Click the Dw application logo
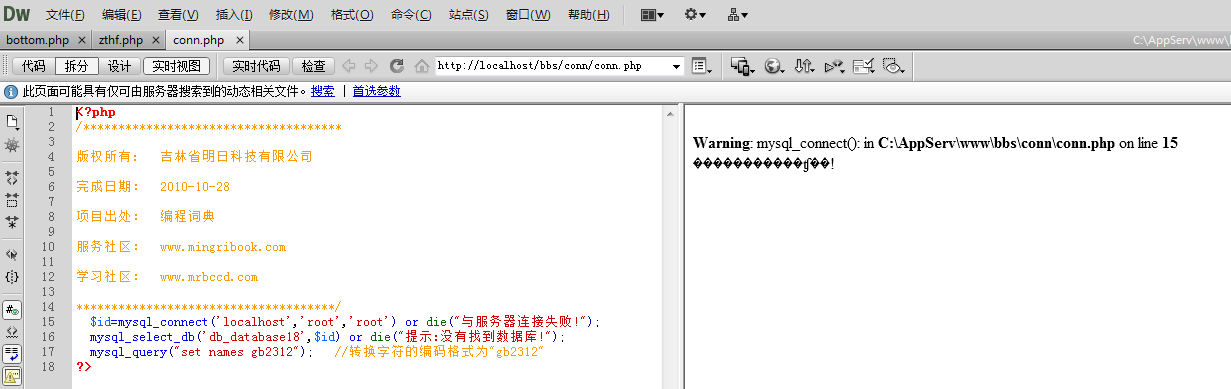1231x389 pixels. tap(17, 14)
